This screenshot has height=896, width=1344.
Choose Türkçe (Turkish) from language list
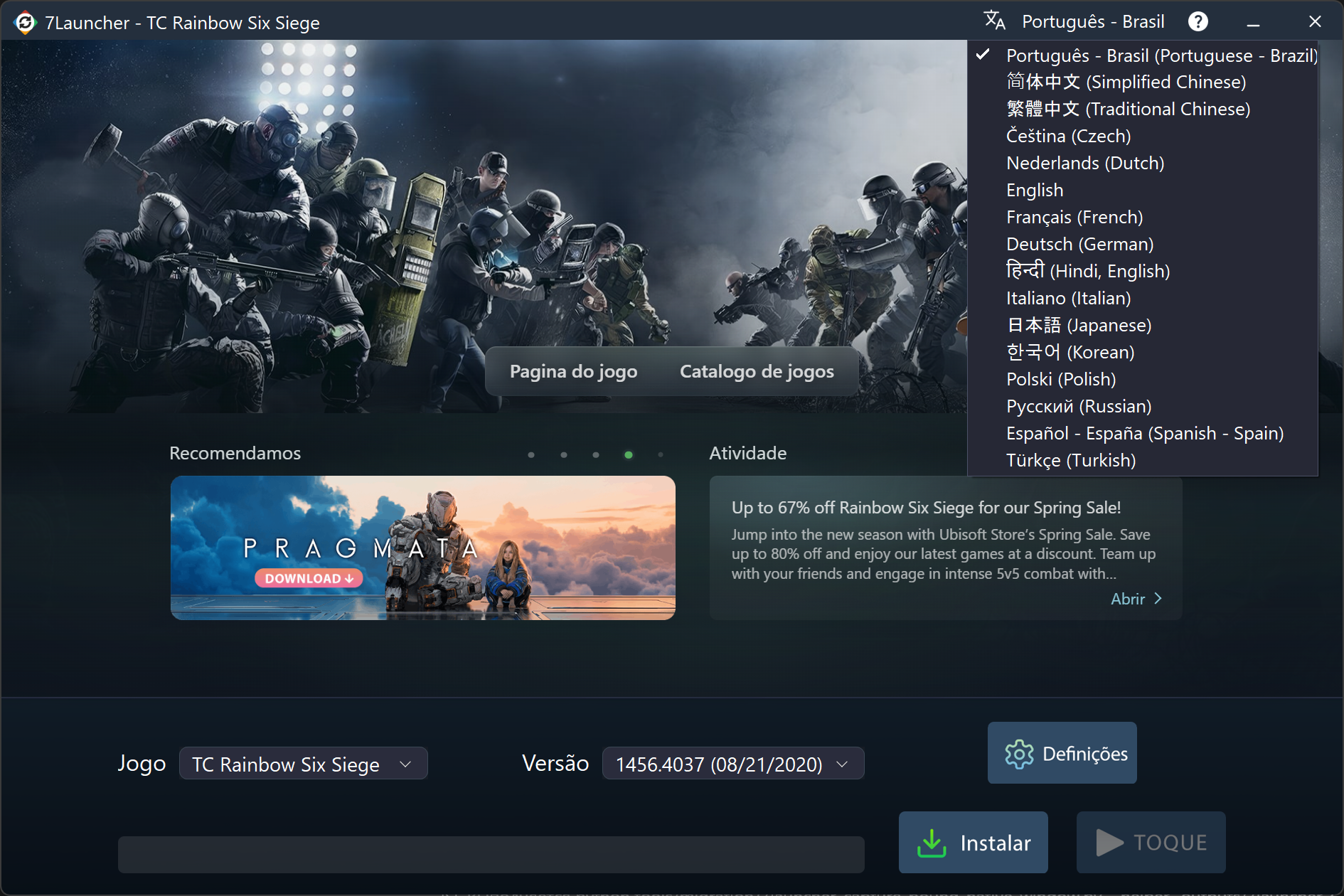point(1143,461)
